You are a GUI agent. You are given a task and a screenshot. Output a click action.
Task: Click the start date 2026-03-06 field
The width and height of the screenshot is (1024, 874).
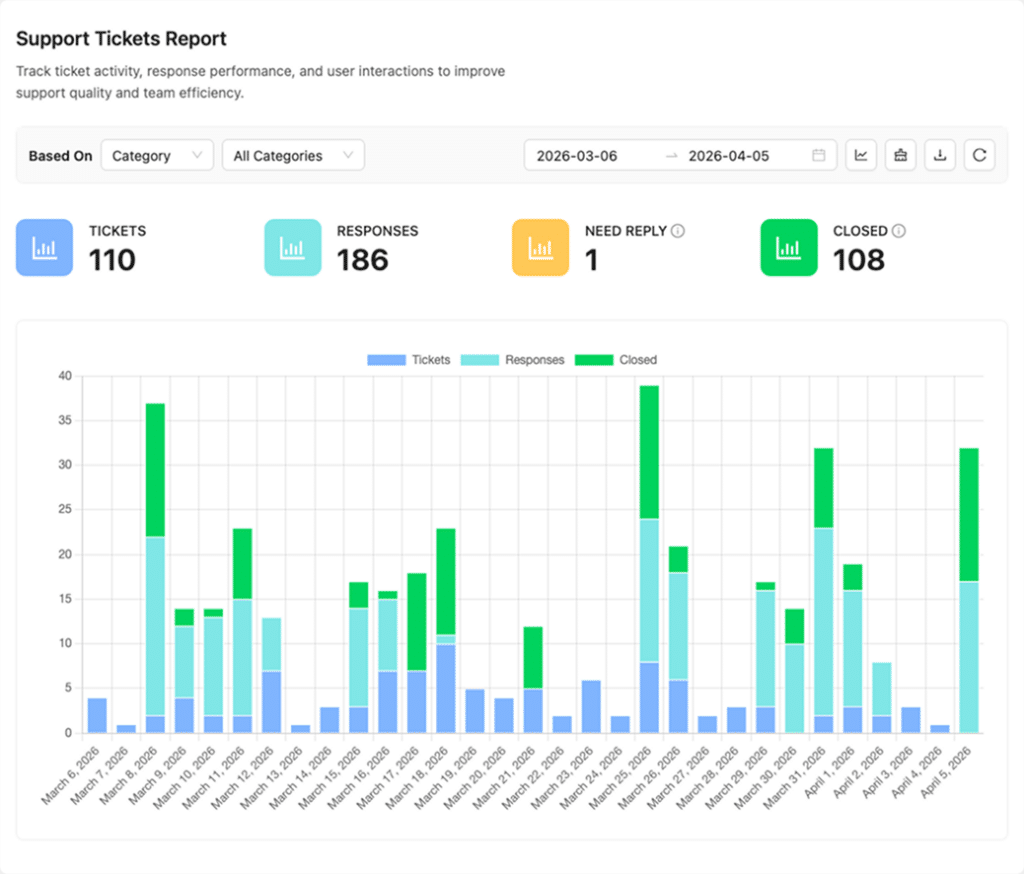[x=577, y=155]
